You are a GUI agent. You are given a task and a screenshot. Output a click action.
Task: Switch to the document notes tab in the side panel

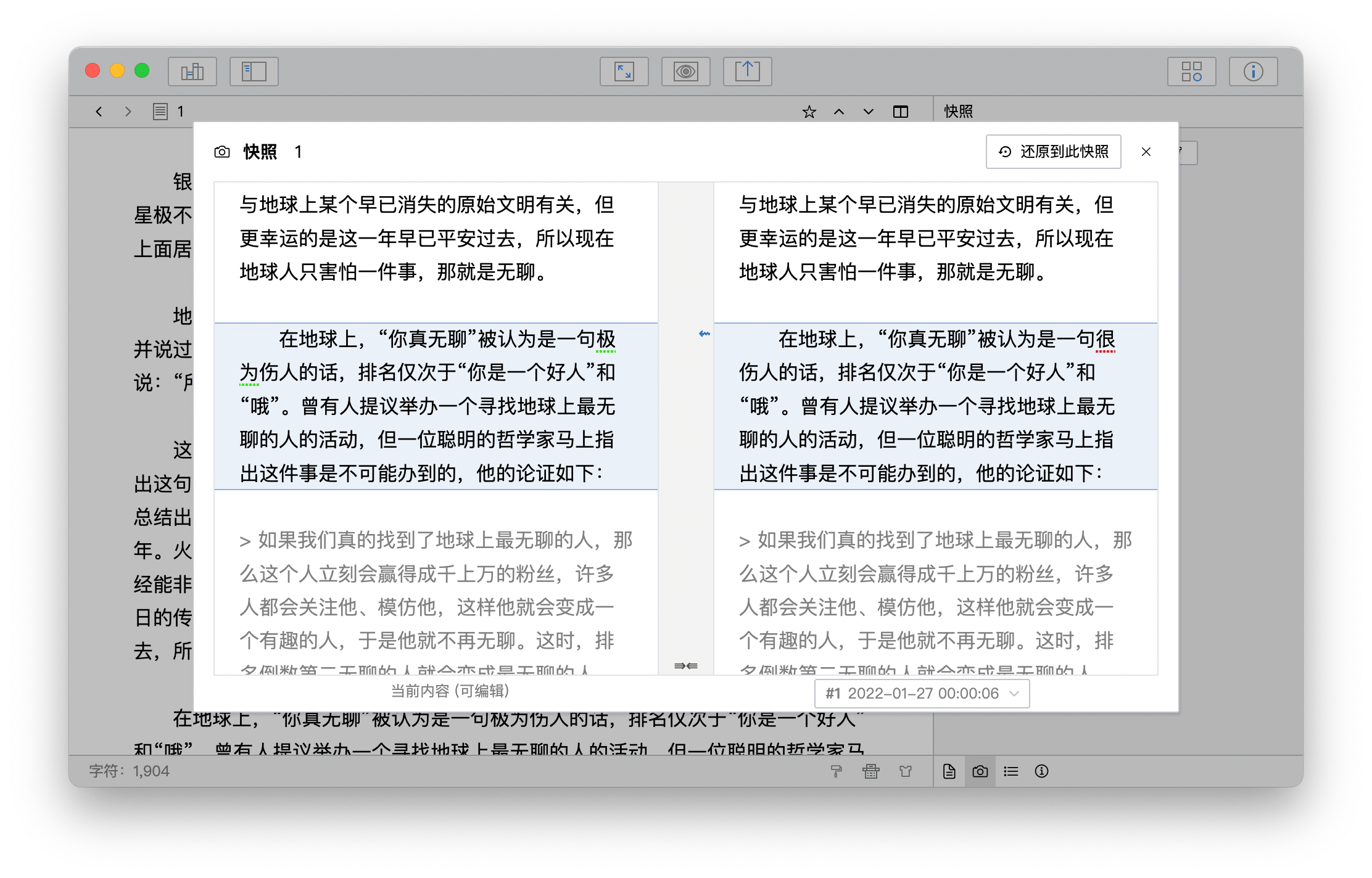[949, 771]
